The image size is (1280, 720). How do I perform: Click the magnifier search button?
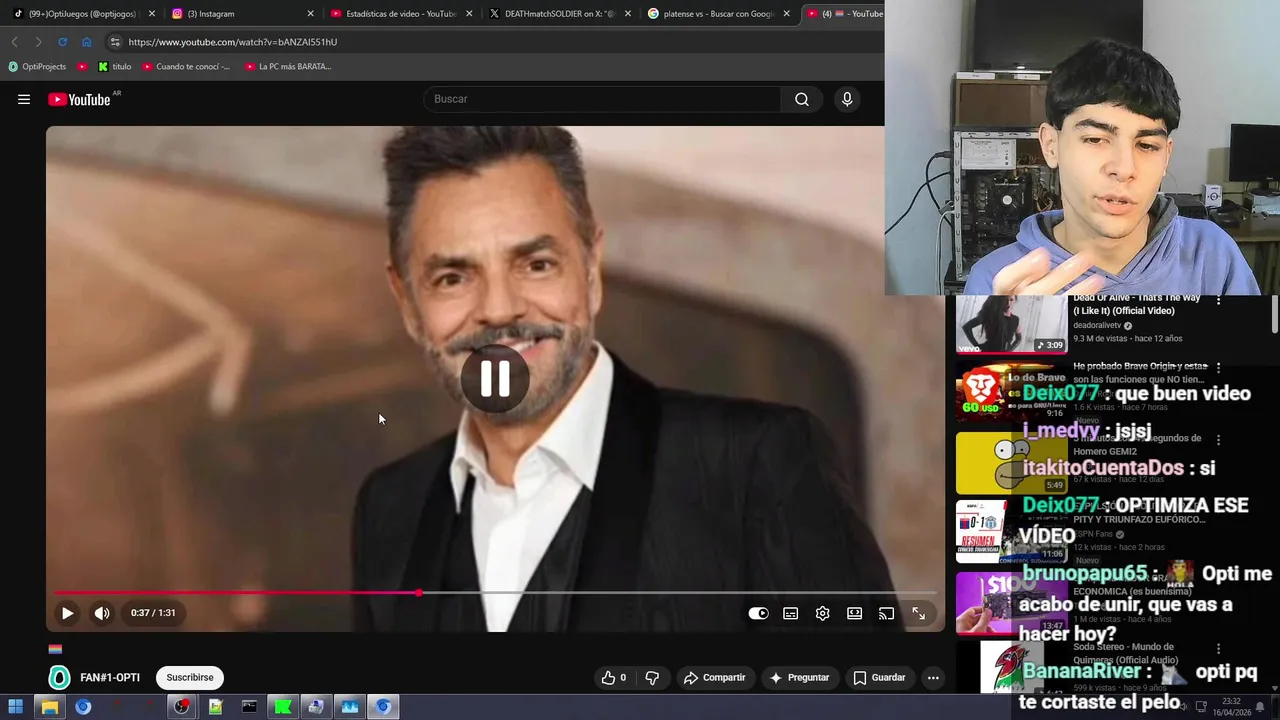[802, 99]
